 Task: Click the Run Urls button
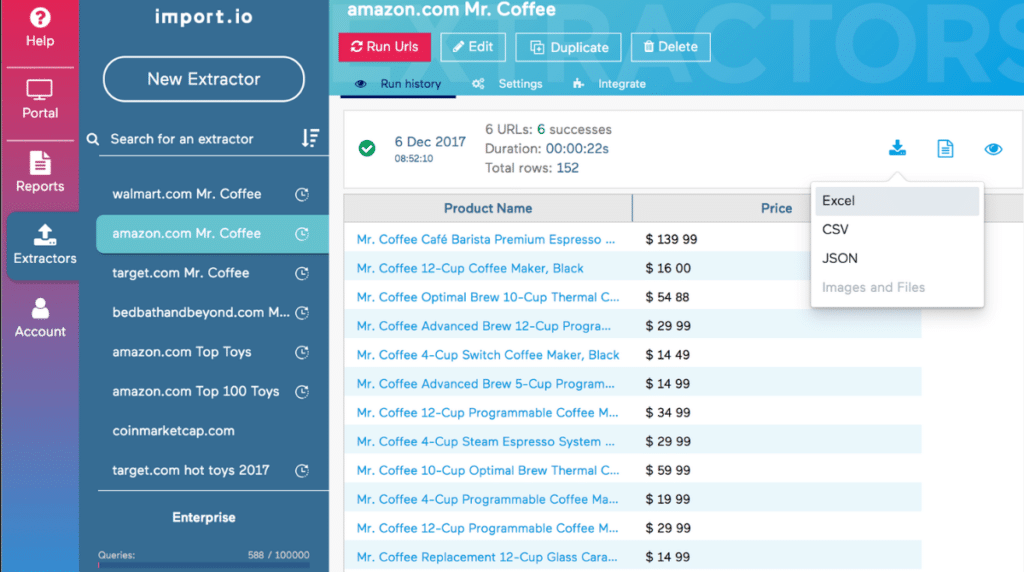[385, 47]
